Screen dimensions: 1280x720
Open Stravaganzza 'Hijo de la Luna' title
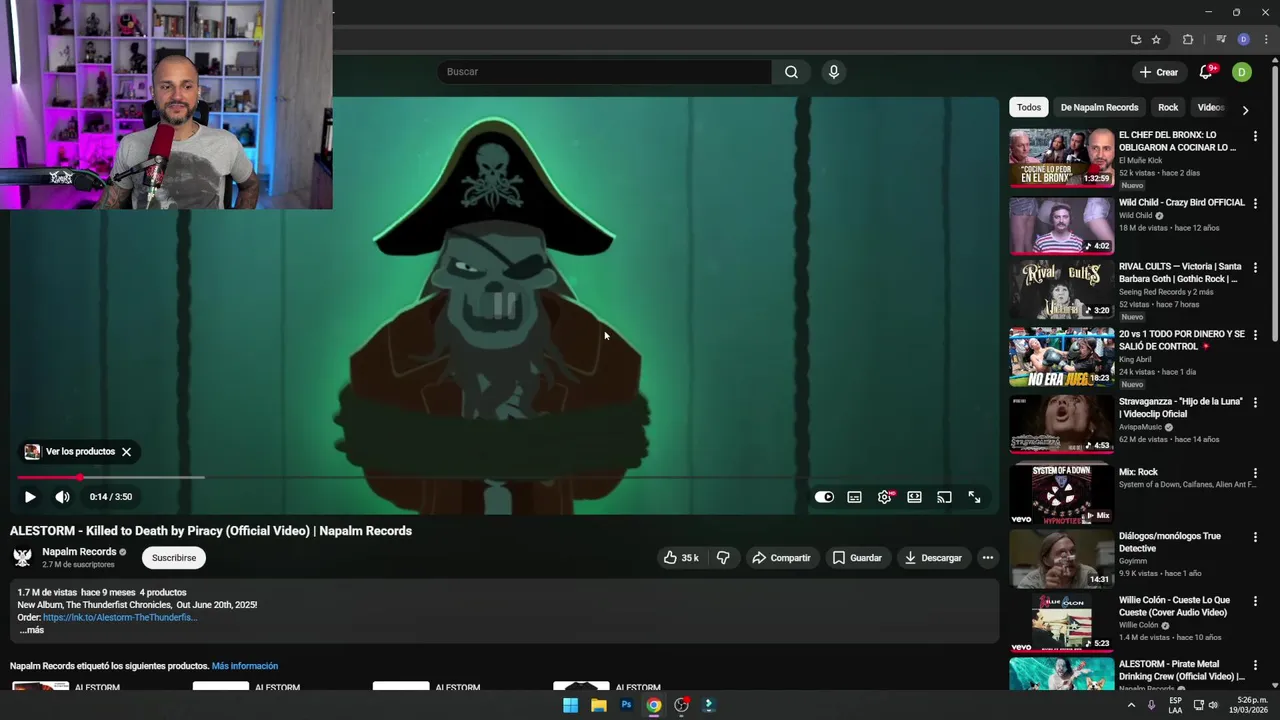click(1181, 408)
